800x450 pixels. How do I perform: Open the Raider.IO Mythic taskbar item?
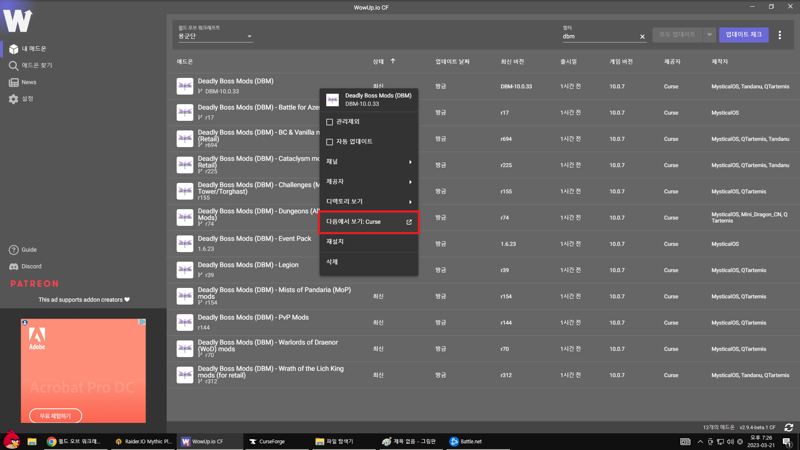pyautogui.click(x=143, y=442)
